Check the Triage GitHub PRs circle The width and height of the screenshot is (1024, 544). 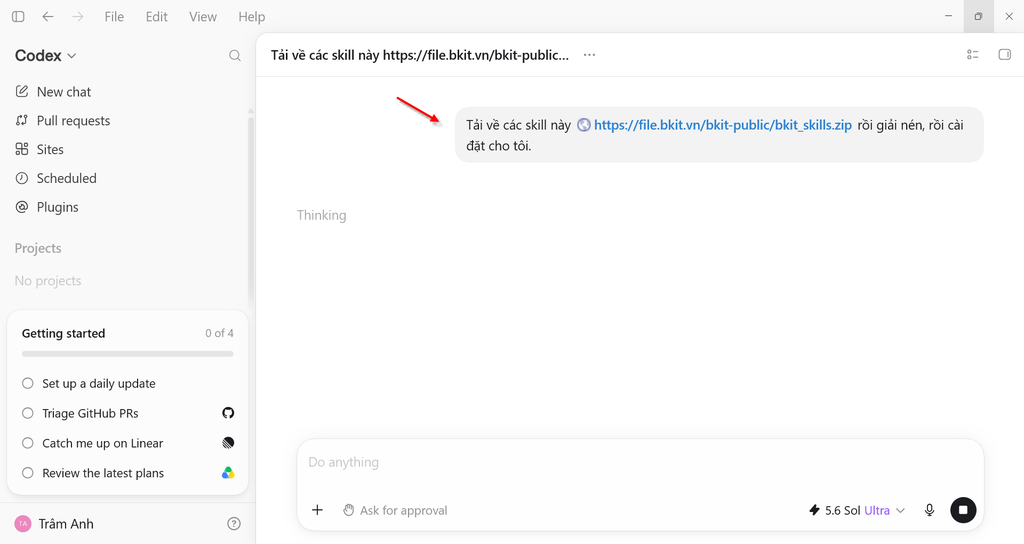click(x=27, y=413)
